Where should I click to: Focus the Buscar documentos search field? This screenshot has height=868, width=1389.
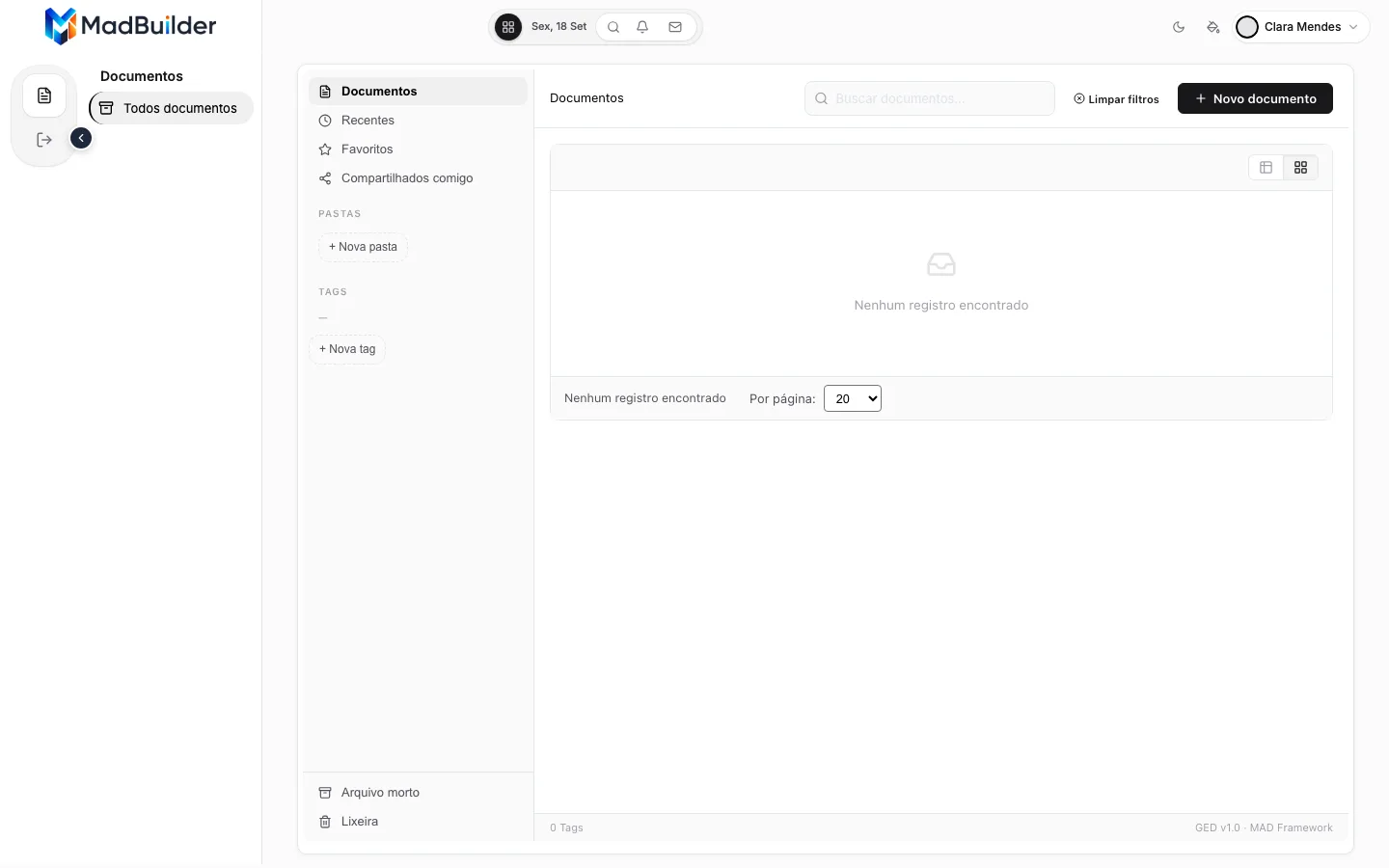click(930, 98)
